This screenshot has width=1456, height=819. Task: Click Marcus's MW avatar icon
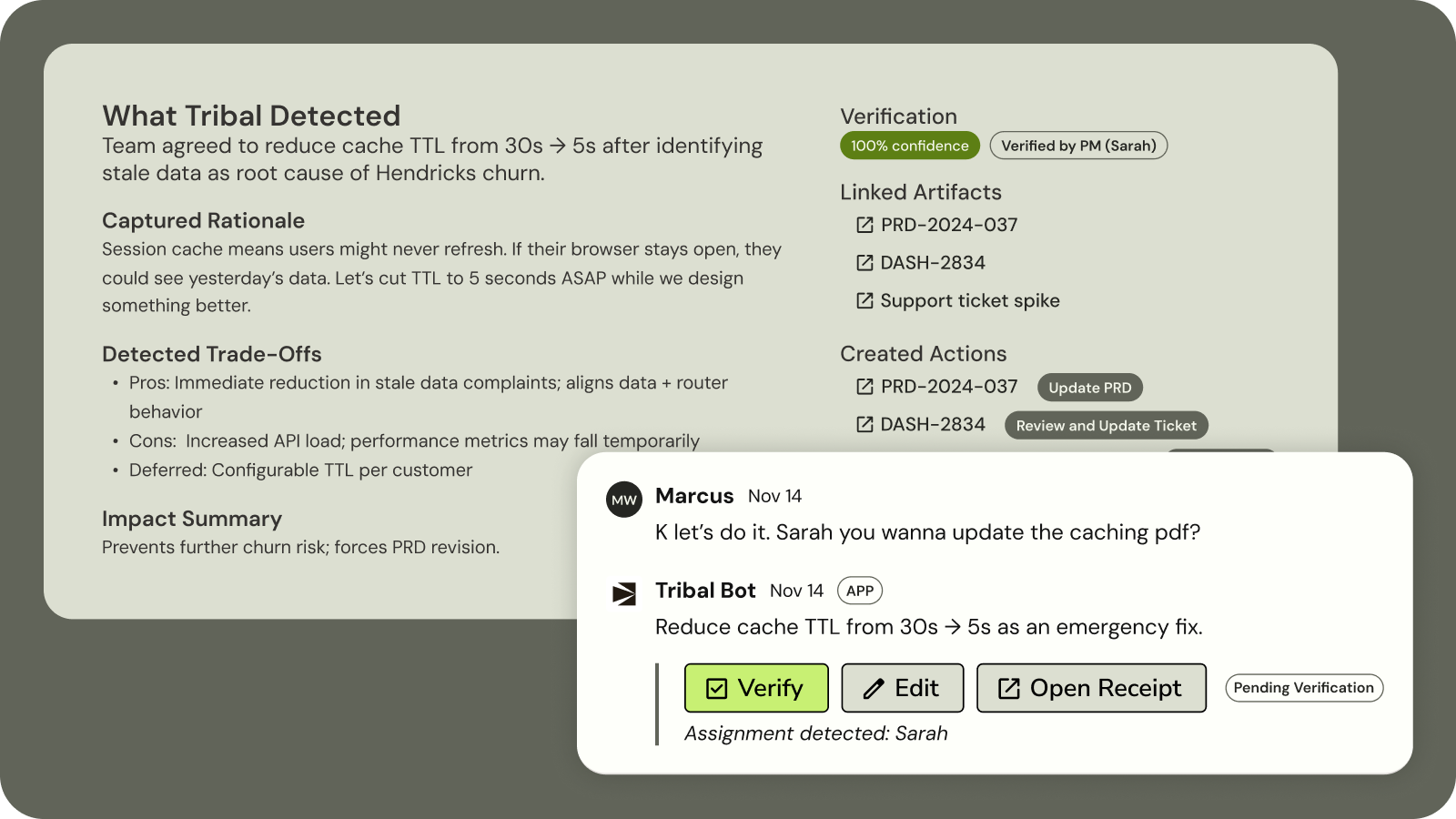coord(624,499)
